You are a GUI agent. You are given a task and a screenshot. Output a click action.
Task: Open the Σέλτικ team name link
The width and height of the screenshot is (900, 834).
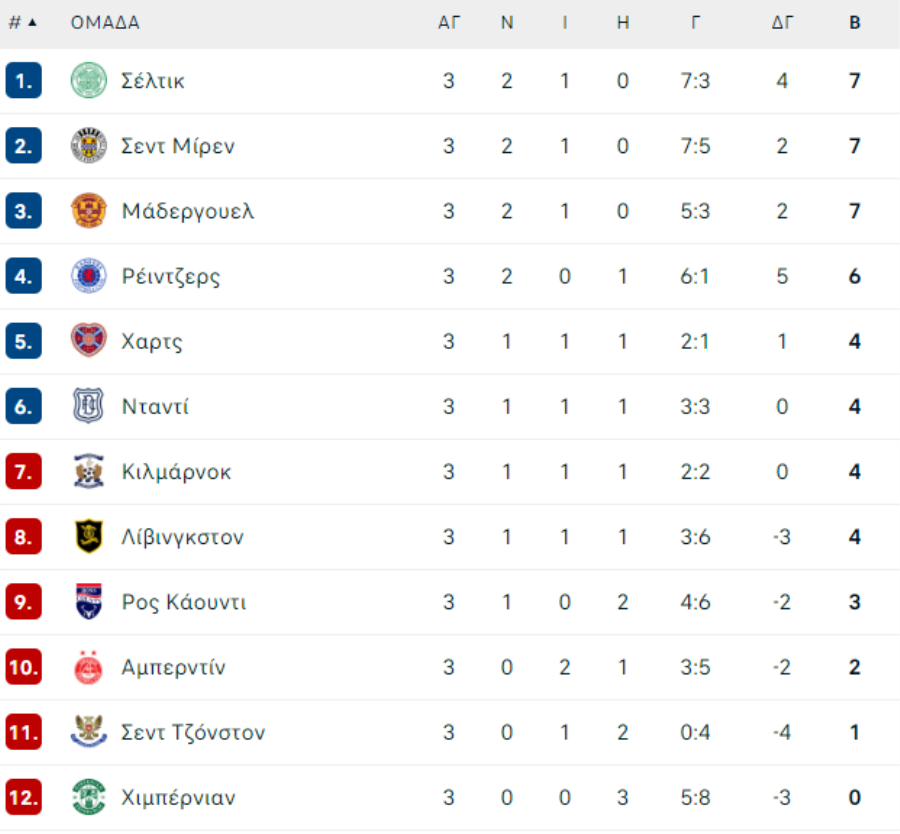(x=153, y=81)
